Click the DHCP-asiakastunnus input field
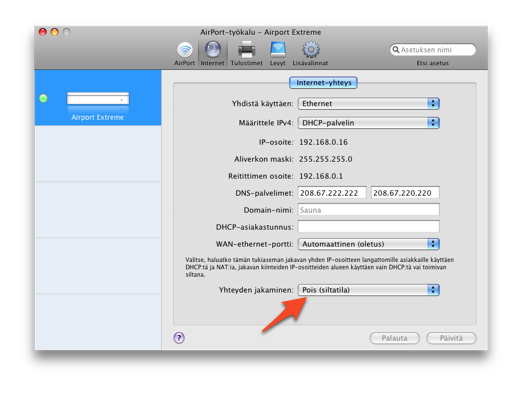 [x=369, y=227]
